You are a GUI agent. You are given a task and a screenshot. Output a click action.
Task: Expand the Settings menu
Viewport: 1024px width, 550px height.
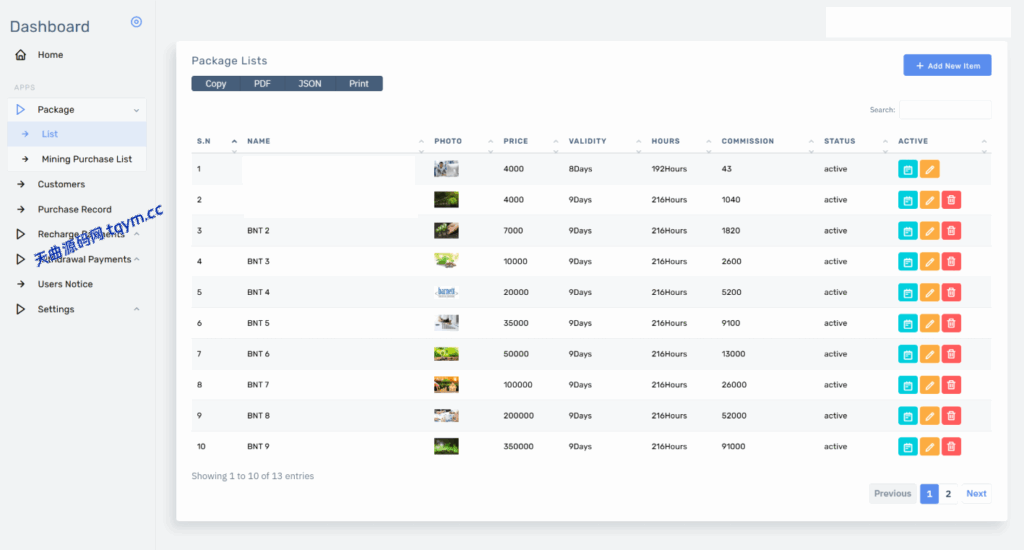(77, 309)
